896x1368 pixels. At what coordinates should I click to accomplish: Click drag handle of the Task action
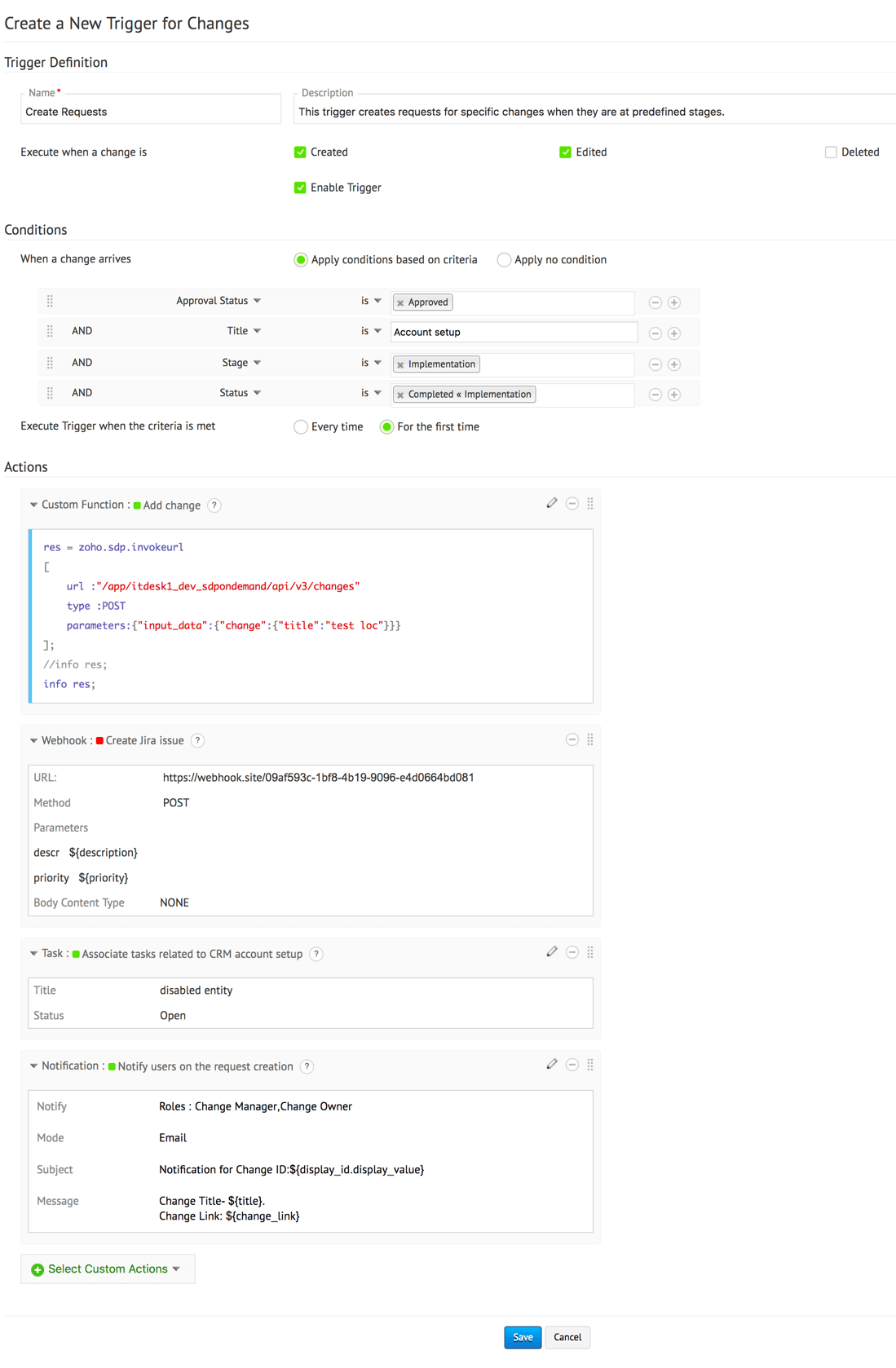coord(590,952)
